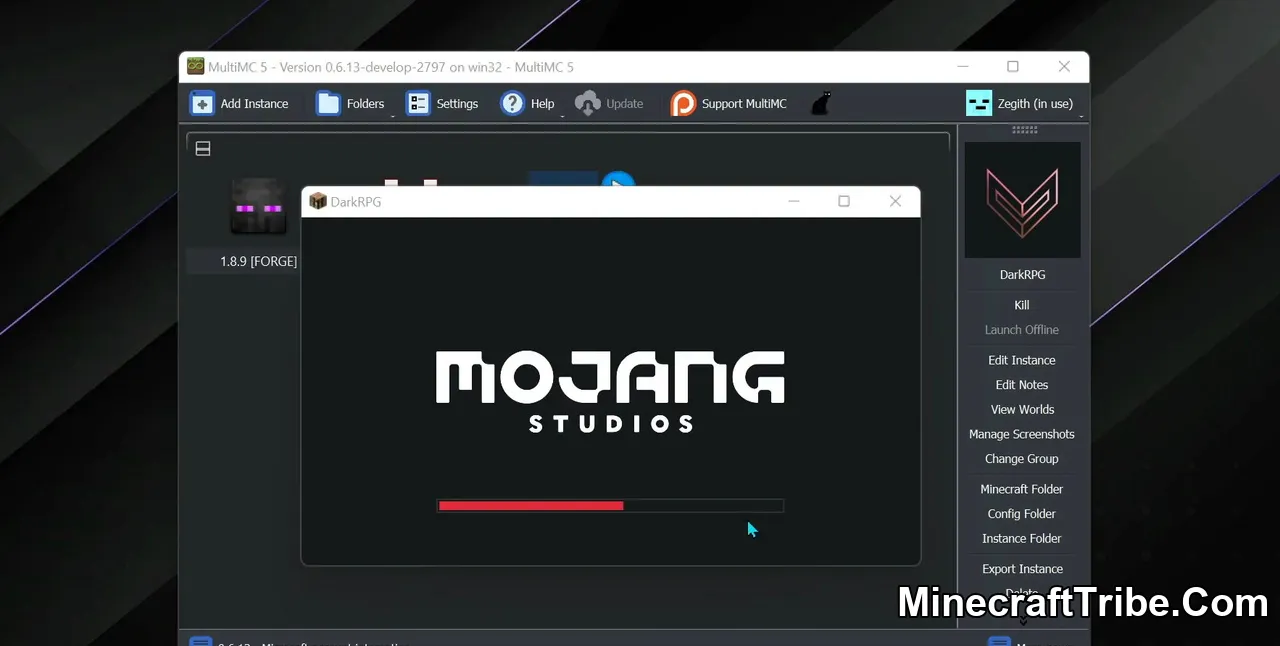Click the Add Instance toolbar icon

click(202, 103)
